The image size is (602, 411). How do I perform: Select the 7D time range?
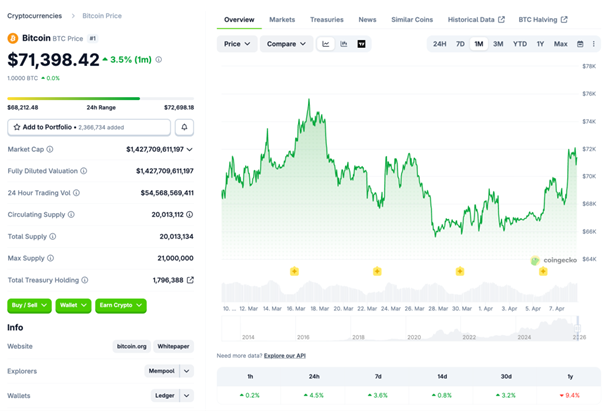coord(460,44)
